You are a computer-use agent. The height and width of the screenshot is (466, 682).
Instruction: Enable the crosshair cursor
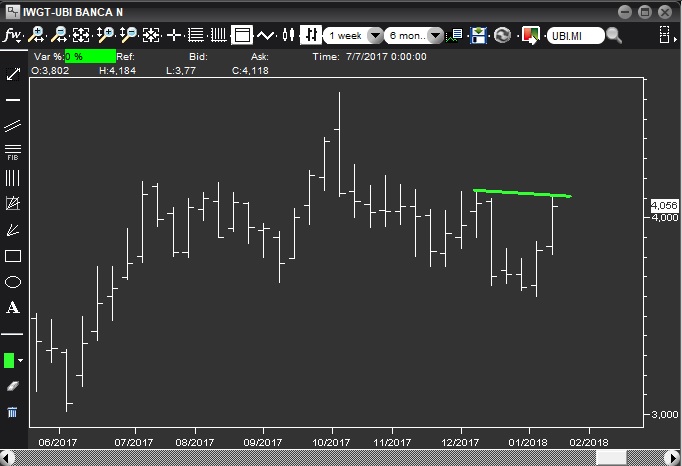[x=174, y=35]
